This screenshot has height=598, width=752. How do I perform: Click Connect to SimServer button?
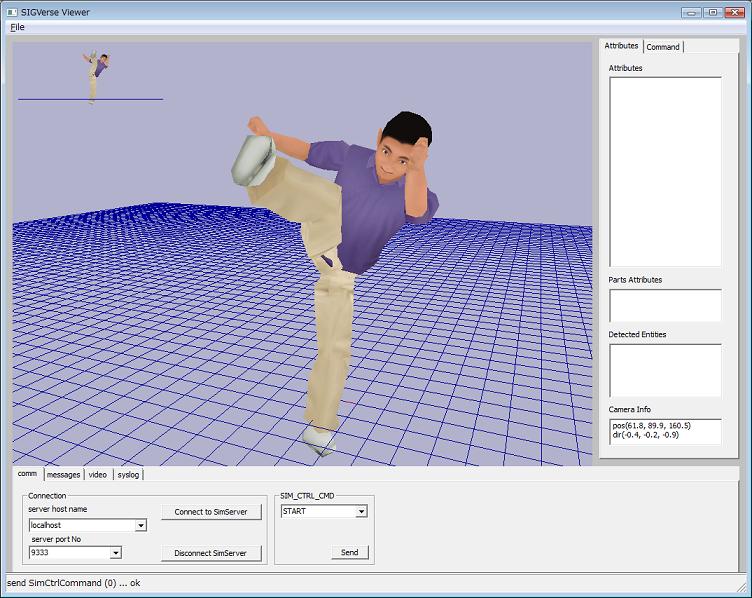[211, 512]
